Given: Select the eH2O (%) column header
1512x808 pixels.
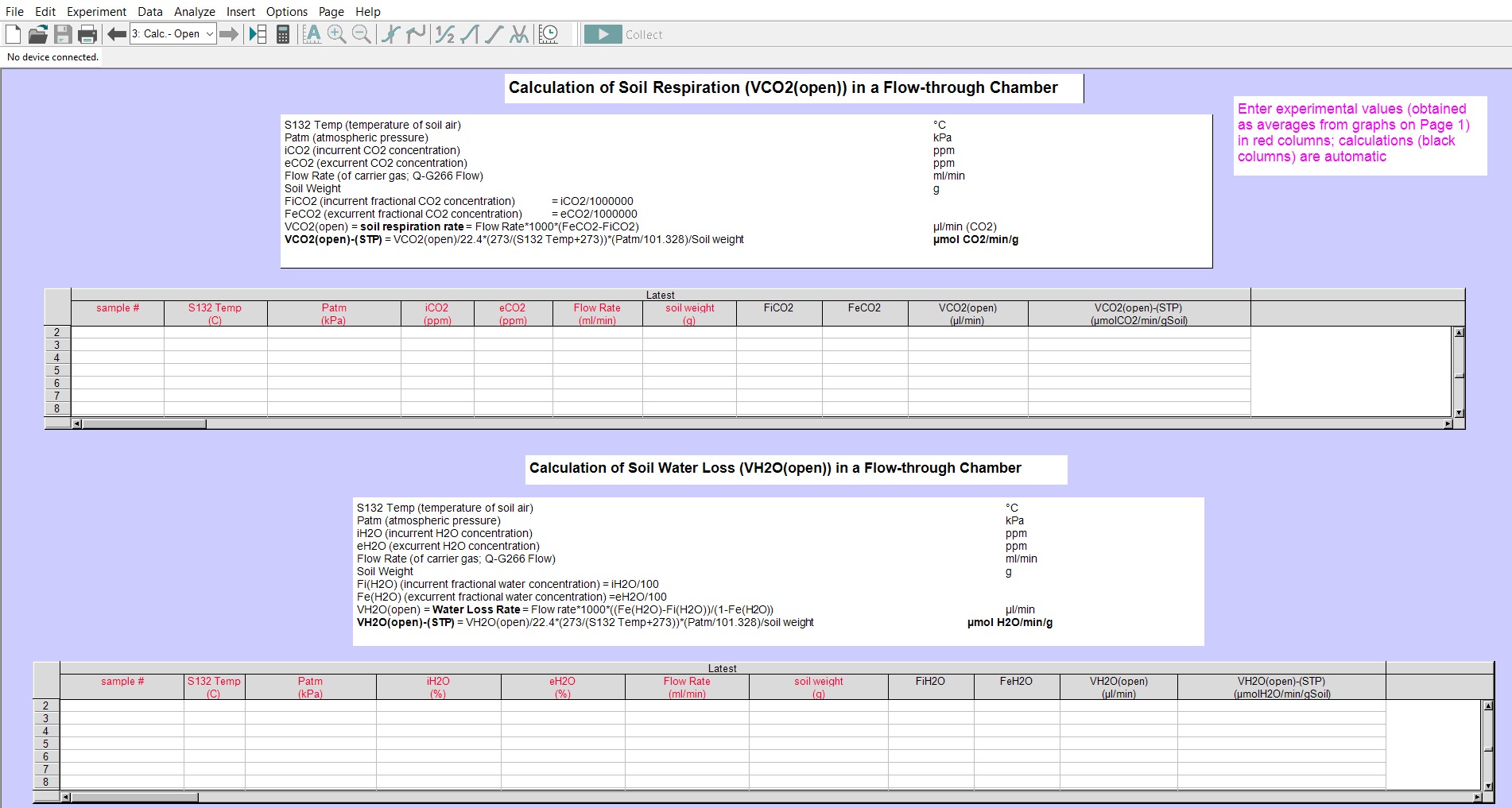Looking at the screenshot, I should click(563, 687).
